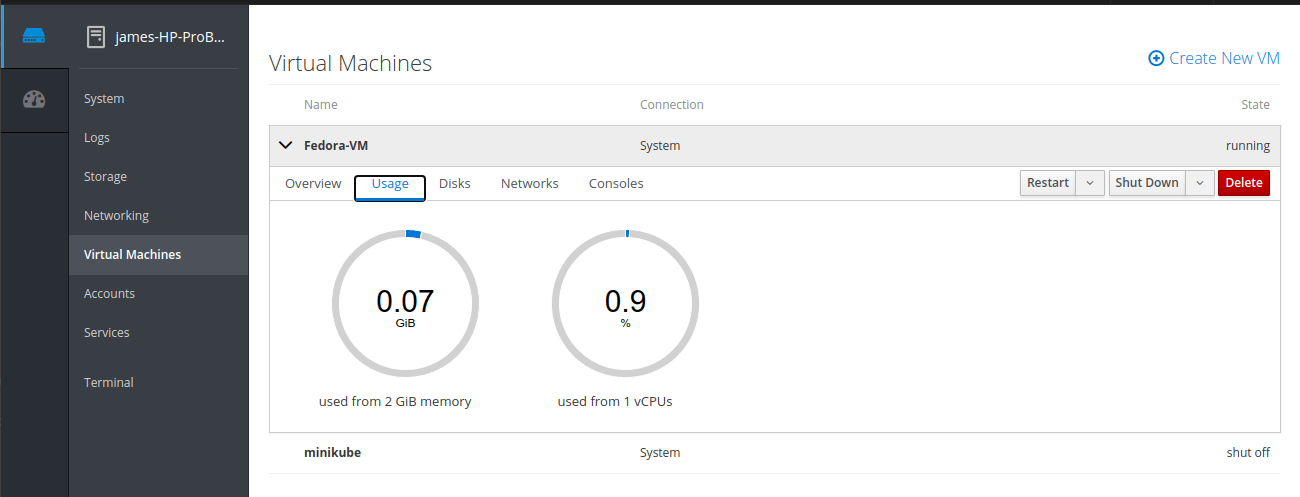Switch to the Overview tab
Viewport: 1300px width, 497px height.
click(x=313, y=184)
